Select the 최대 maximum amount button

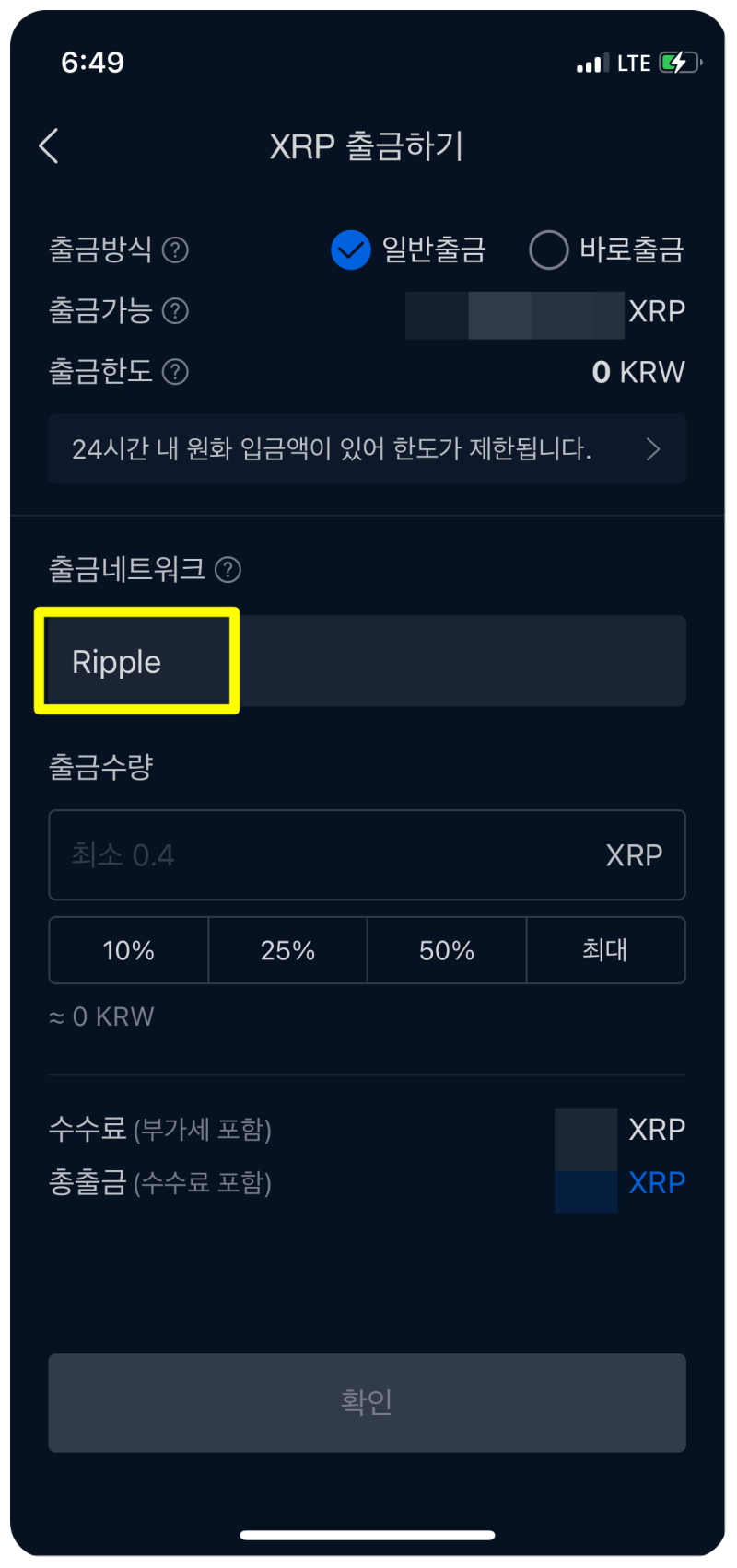pyautogui.click(x=605, y=950)
